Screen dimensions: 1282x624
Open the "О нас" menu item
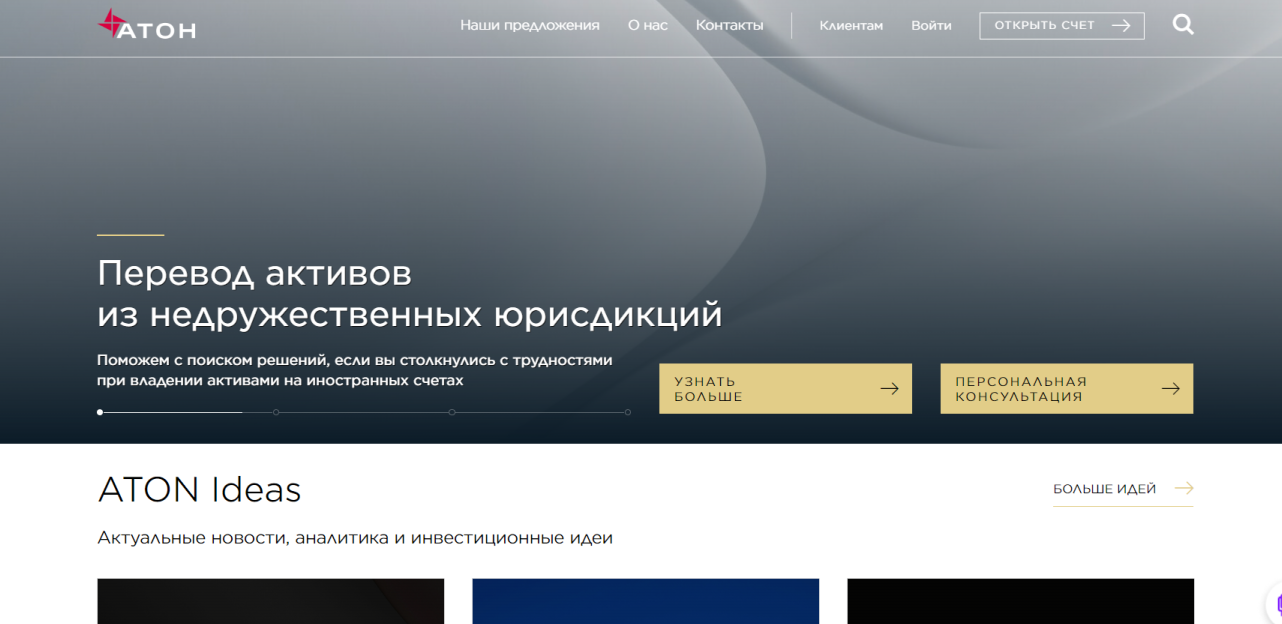[648, 25]
